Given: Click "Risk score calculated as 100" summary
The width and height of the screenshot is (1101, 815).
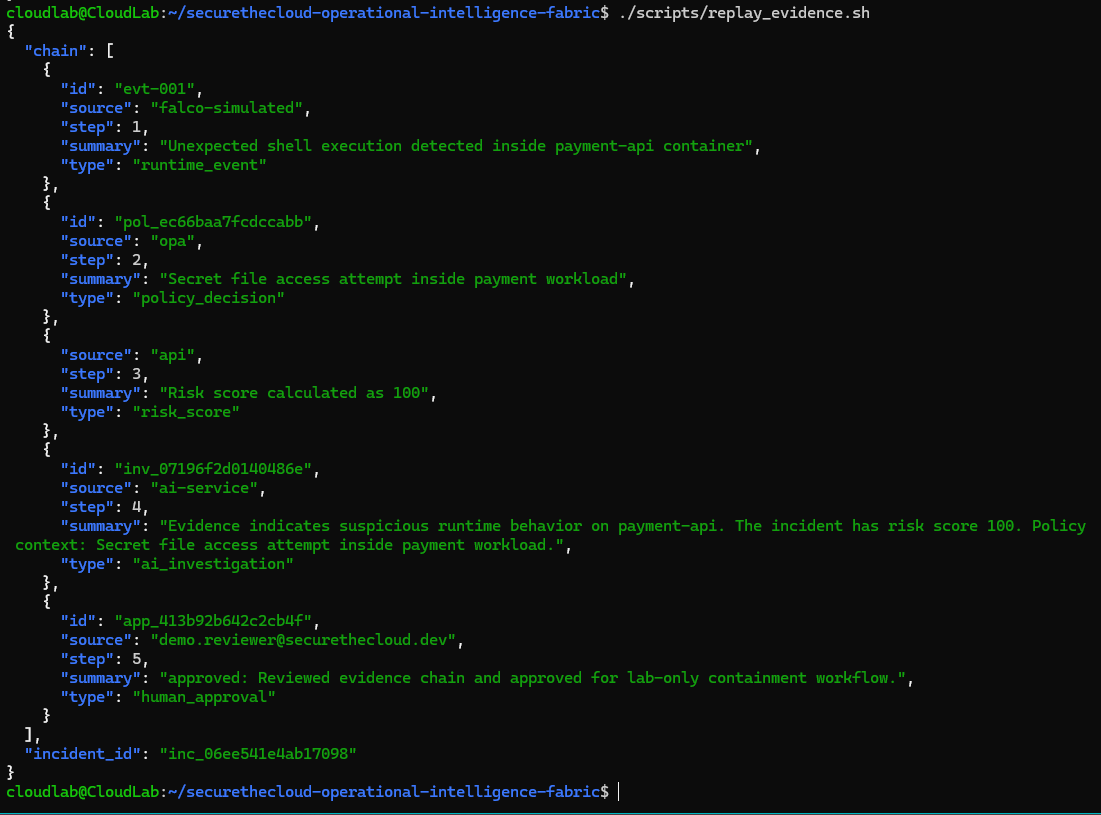Looking at the screenshot, I should click(294, 392).
